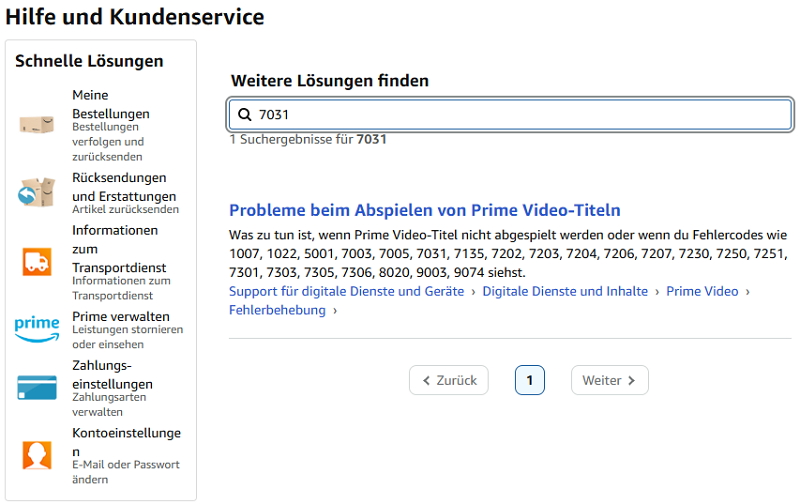Click the package icon beside Meine Bestellungen
Screen dimensions: 800x504
(x=37, y=124)
